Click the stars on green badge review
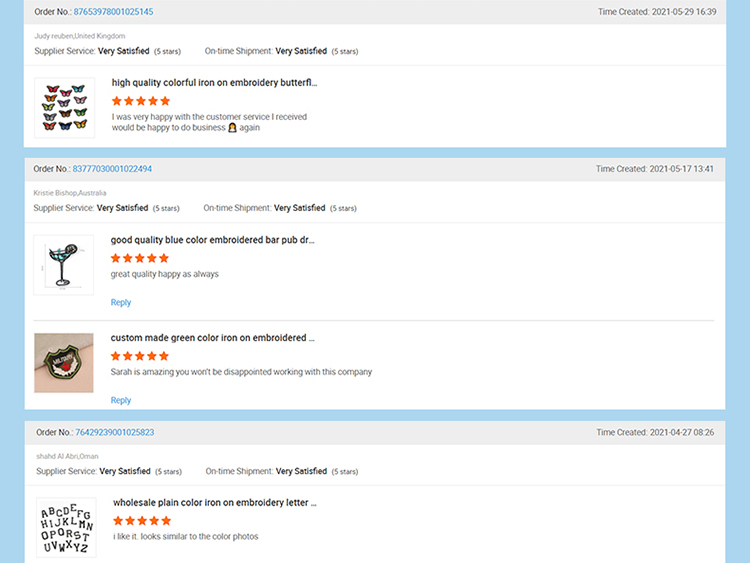750x563 pixels. 140,356
